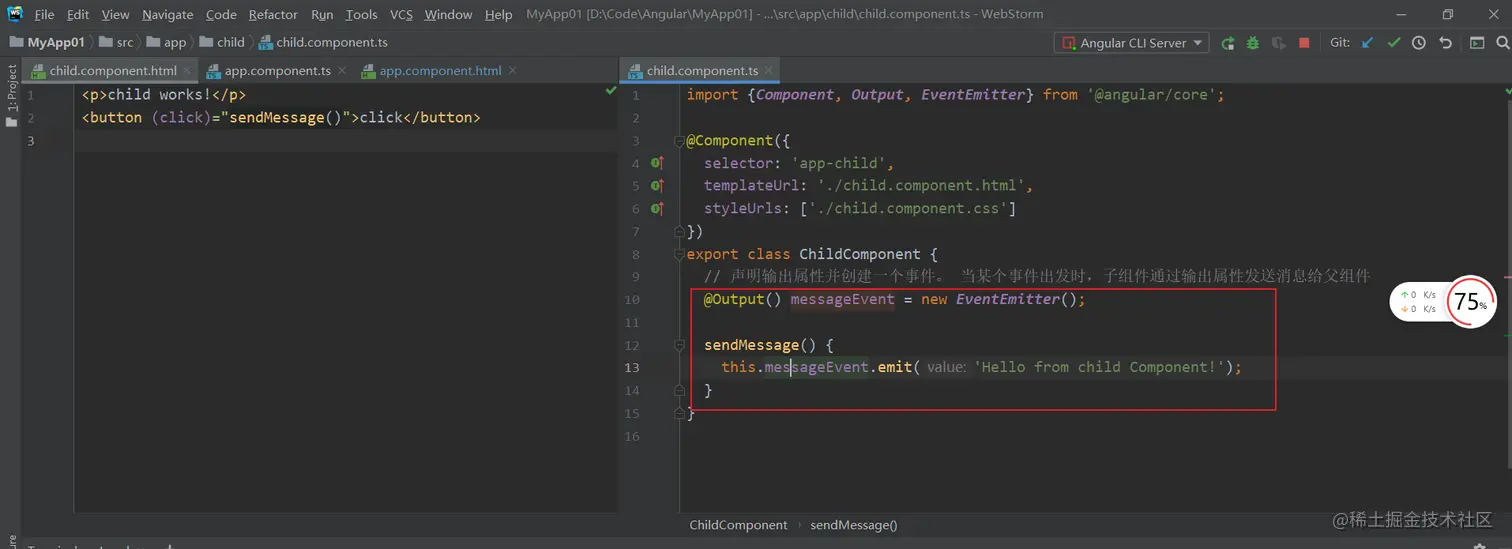Click the '@angular/core' import path
Viewport: 1512px width, 549px height.
pyautogui.click(x=1151, y=95)
